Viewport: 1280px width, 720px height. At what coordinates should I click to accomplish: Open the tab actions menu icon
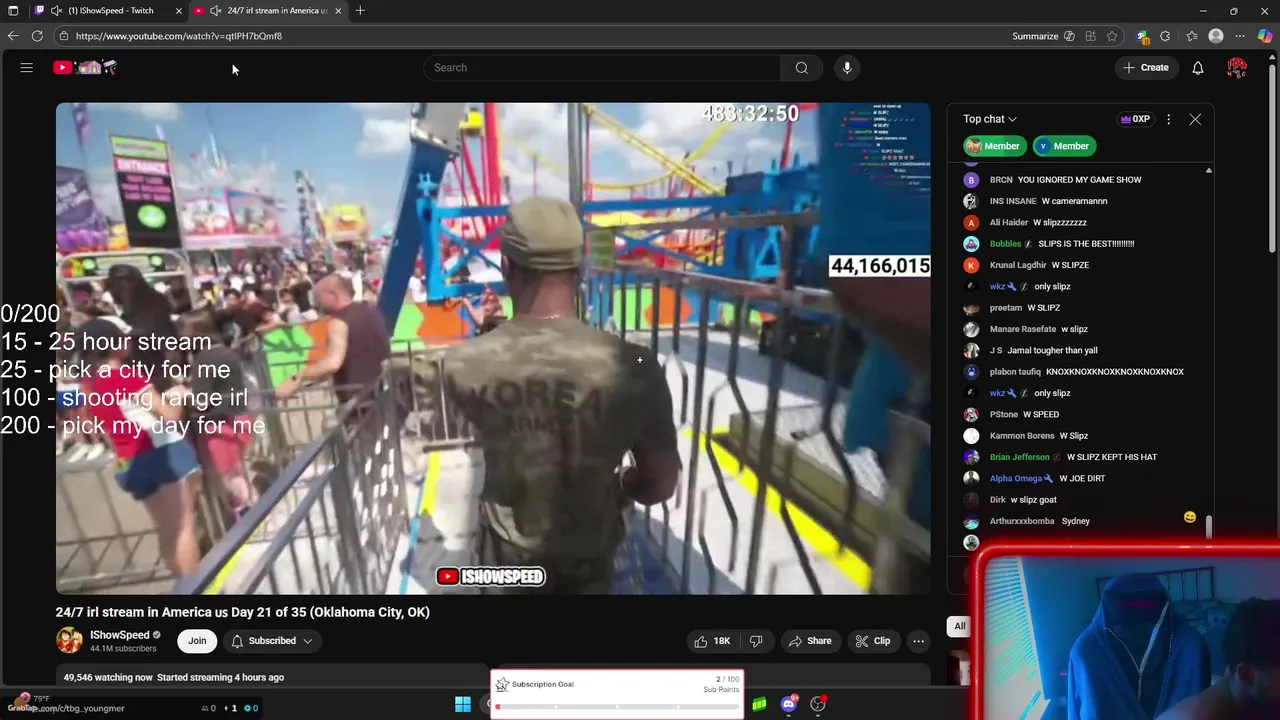pyautogui.click(x=13, y=11)
